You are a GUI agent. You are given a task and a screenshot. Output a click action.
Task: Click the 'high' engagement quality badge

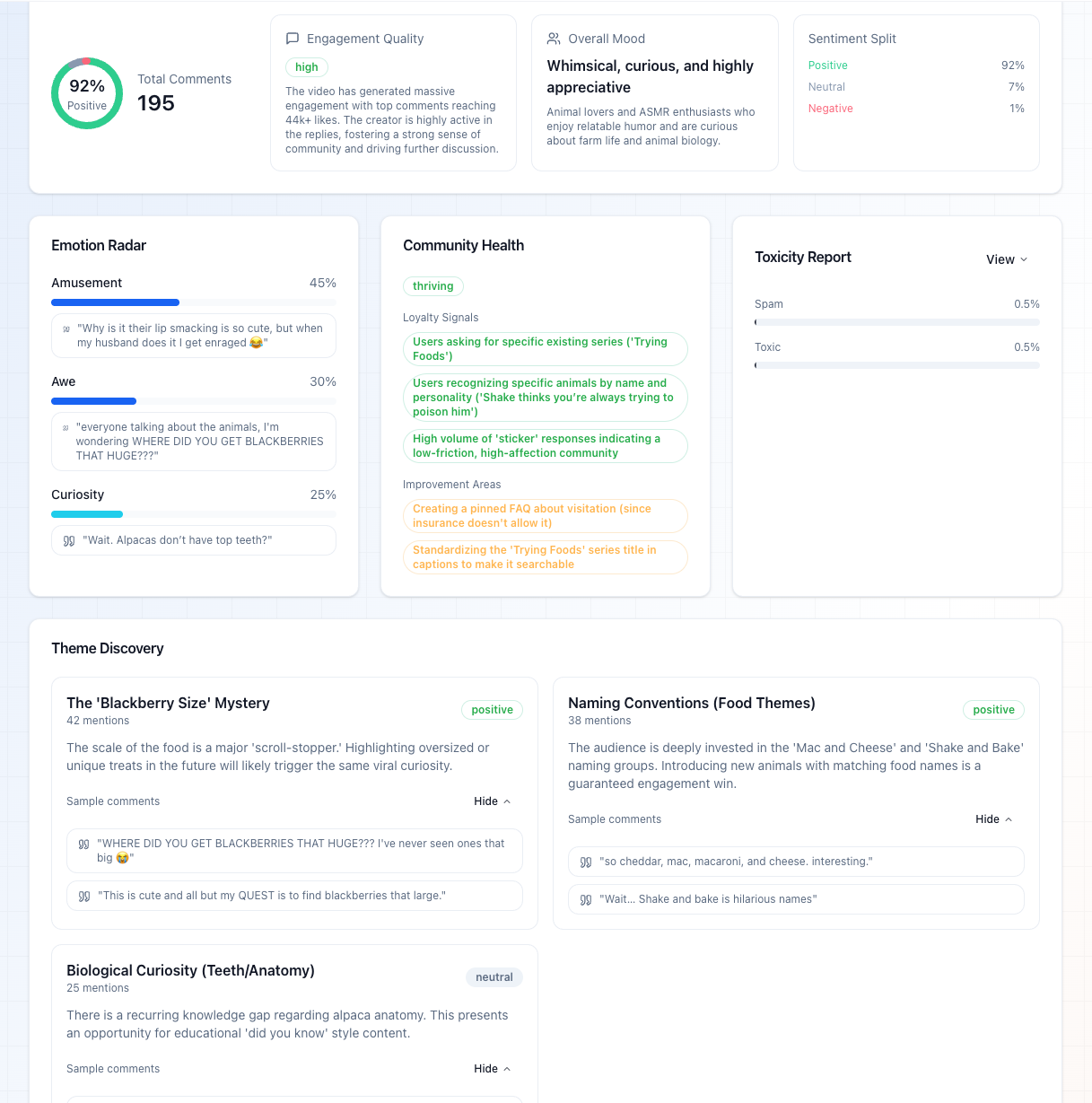coord(307,67)
